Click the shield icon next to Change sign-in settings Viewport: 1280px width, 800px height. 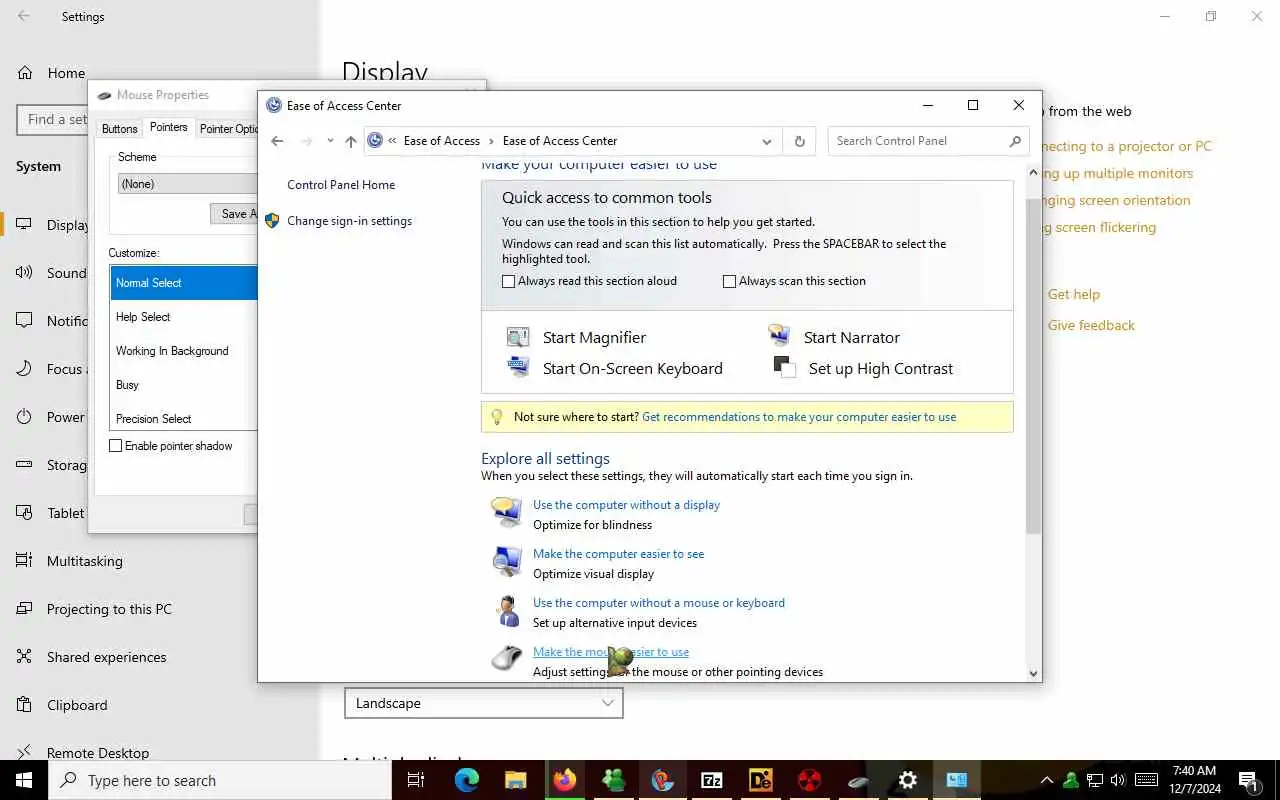coord(272,221)
